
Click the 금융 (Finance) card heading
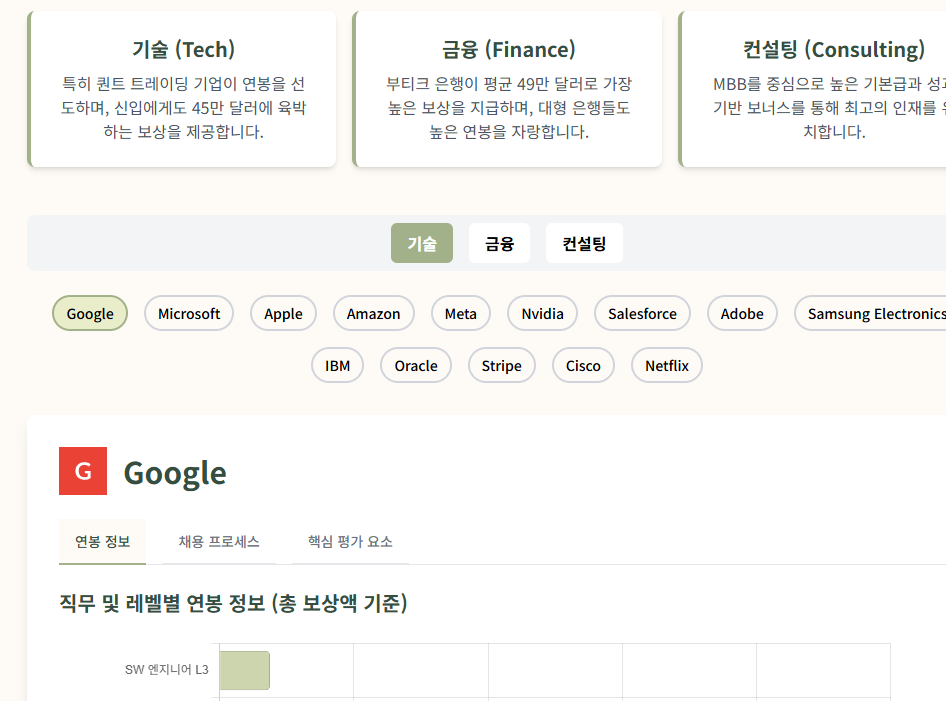coord(509,49)
